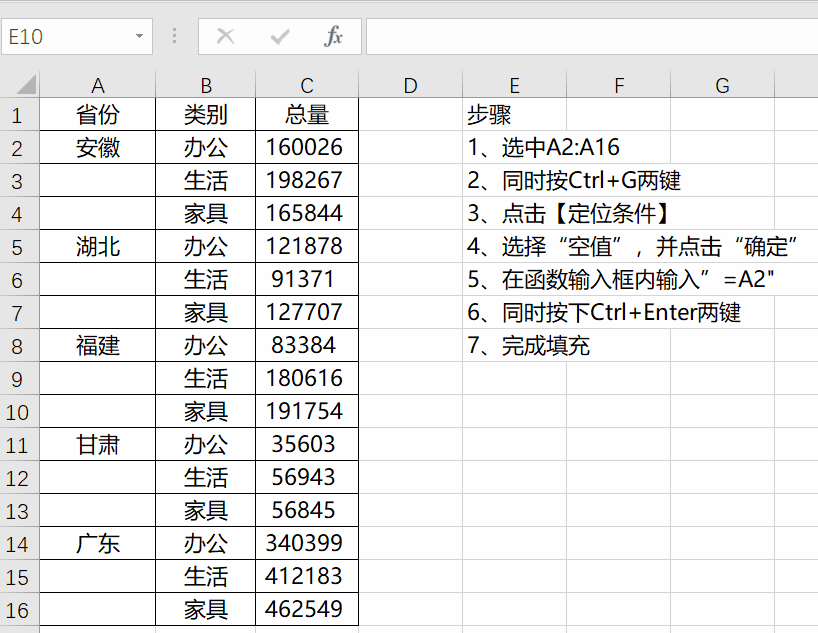Image resolution: width=818 pixels, height=633 pixels.
Task: Click the formula bar options dots handle
Action: tap(175, 37)
